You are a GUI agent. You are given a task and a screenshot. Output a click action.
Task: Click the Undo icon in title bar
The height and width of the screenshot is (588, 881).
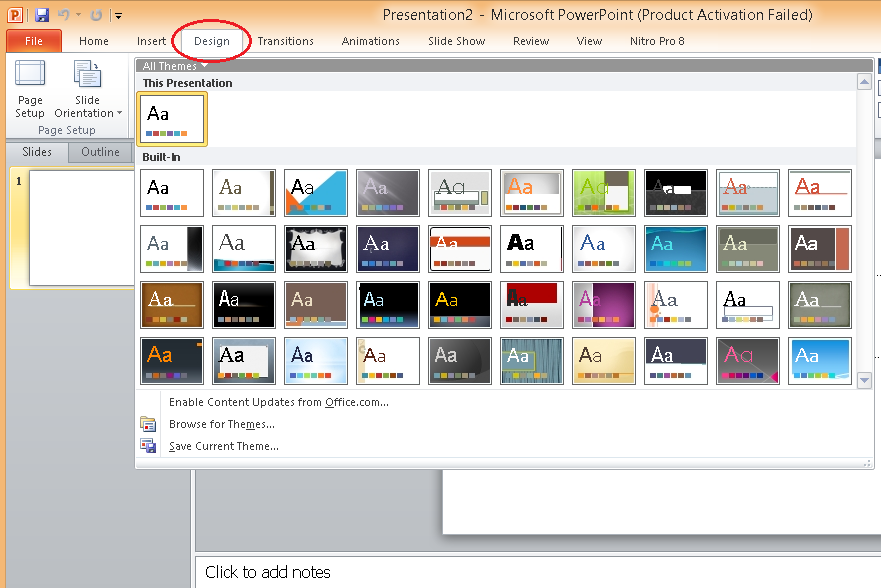click(64, 15)
